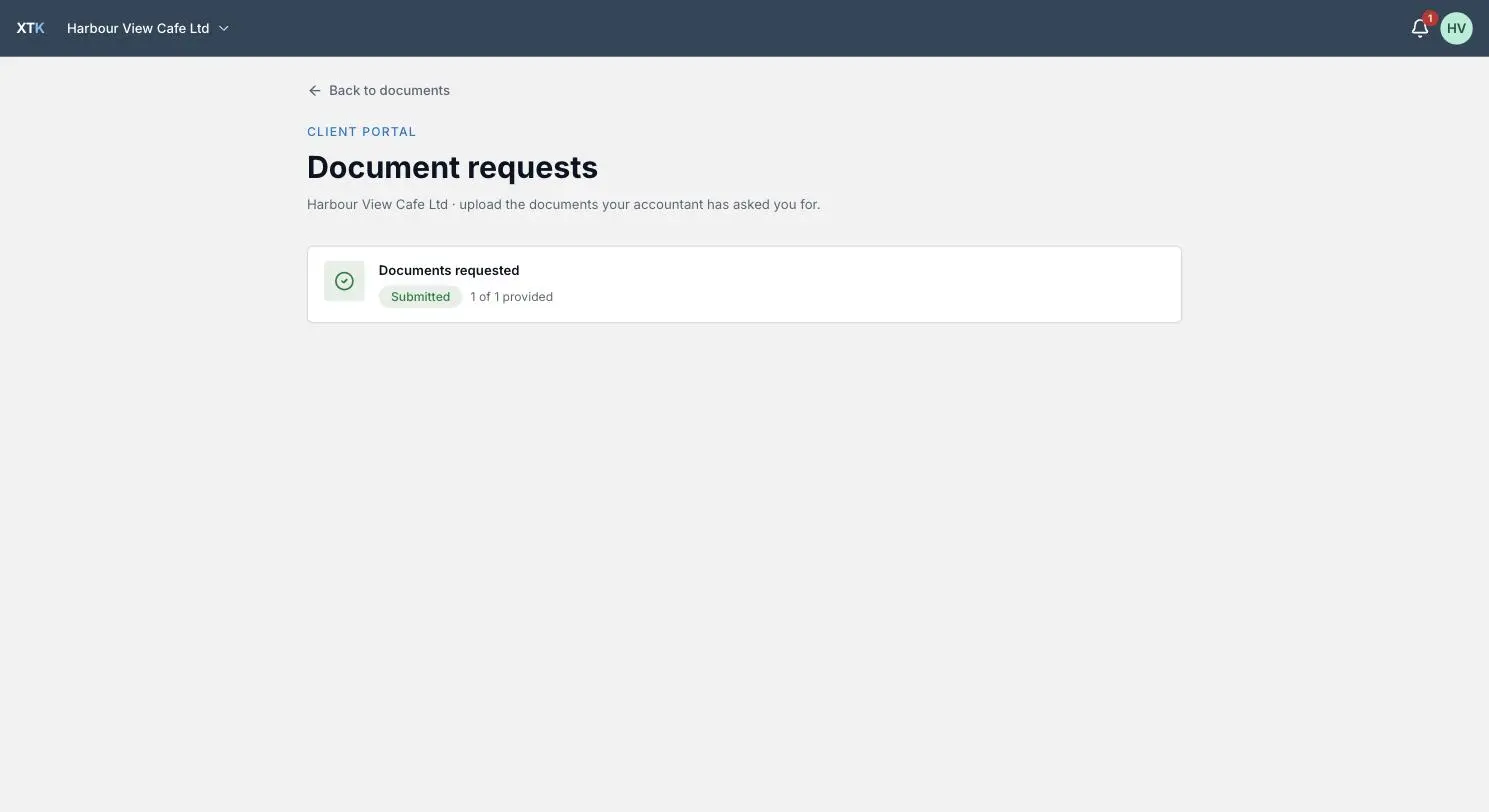Image resolution: width=1489 pixels, height=812 pixels.
Task: Open the Documents requested card
Action: 744,284
